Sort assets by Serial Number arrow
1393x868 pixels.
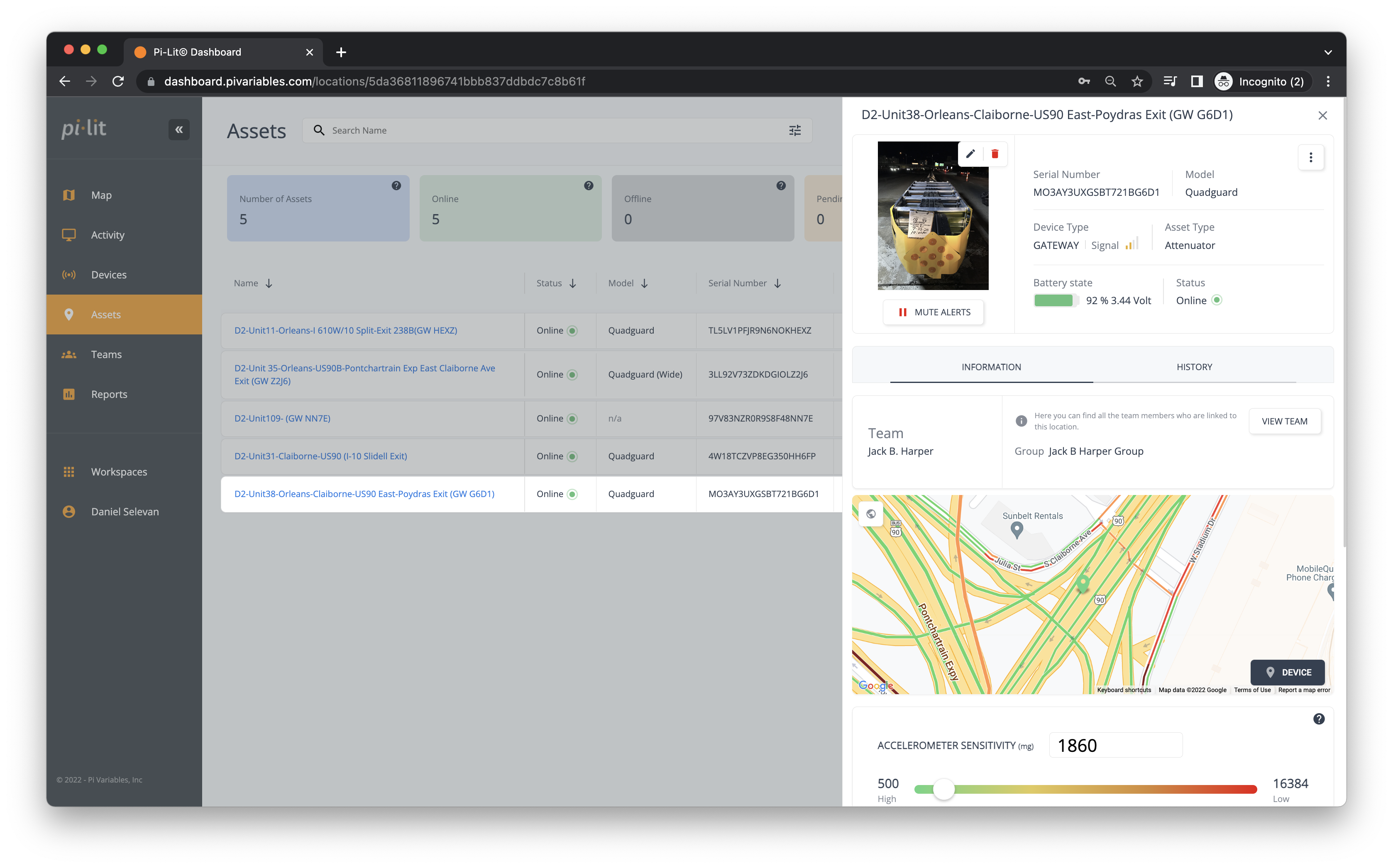point(777,283)
